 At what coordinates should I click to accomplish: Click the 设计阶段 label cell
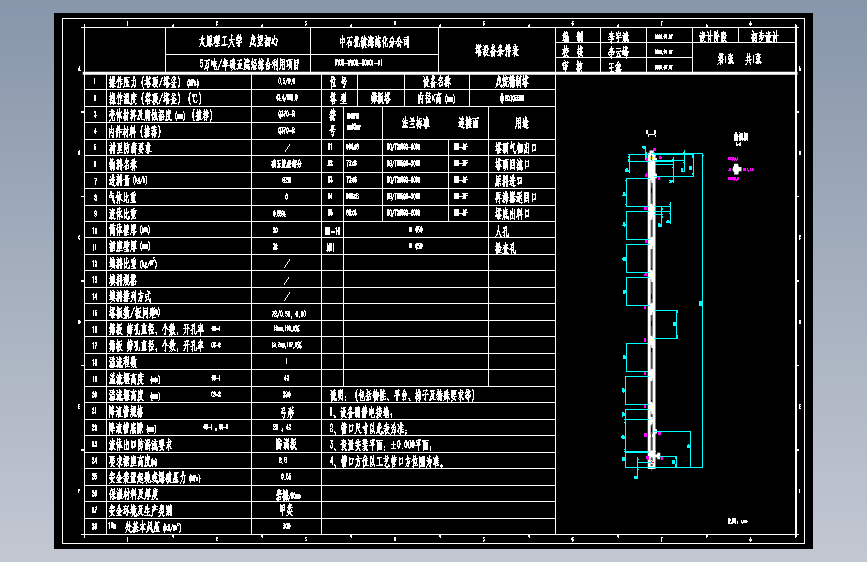point(713,37)
